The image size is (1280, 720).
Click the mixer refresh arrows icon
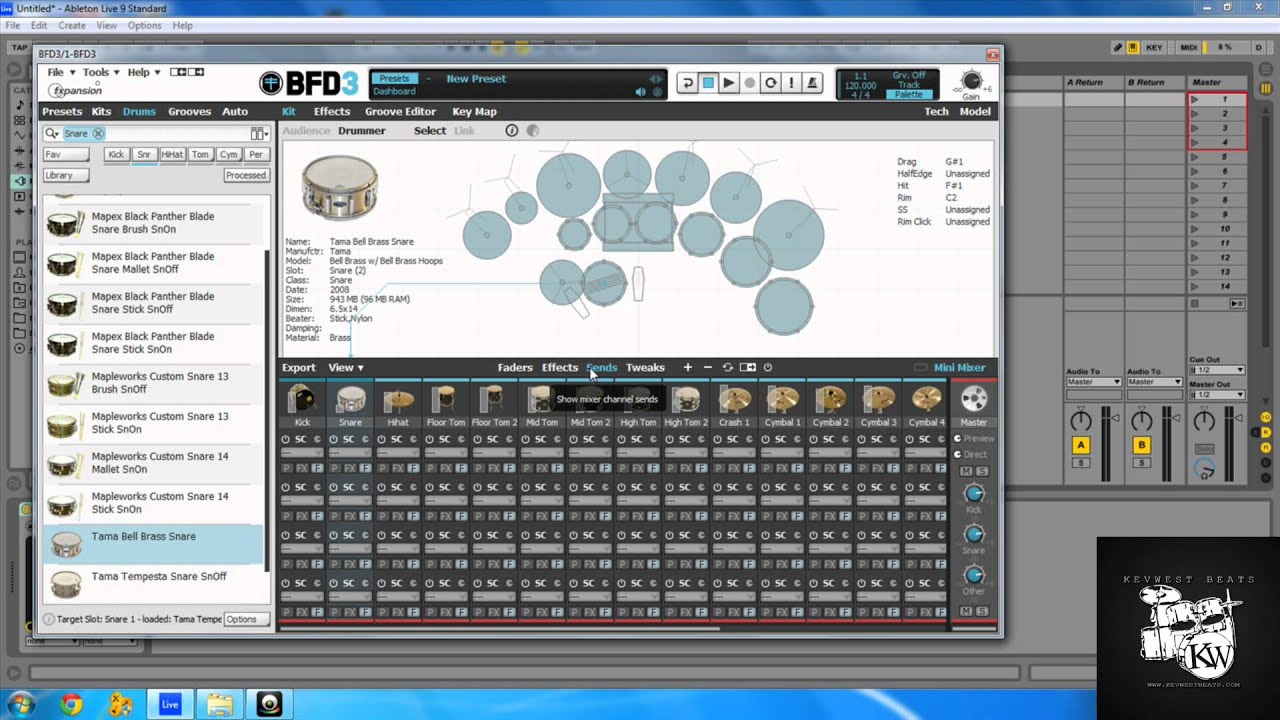[x=727, y=368]
